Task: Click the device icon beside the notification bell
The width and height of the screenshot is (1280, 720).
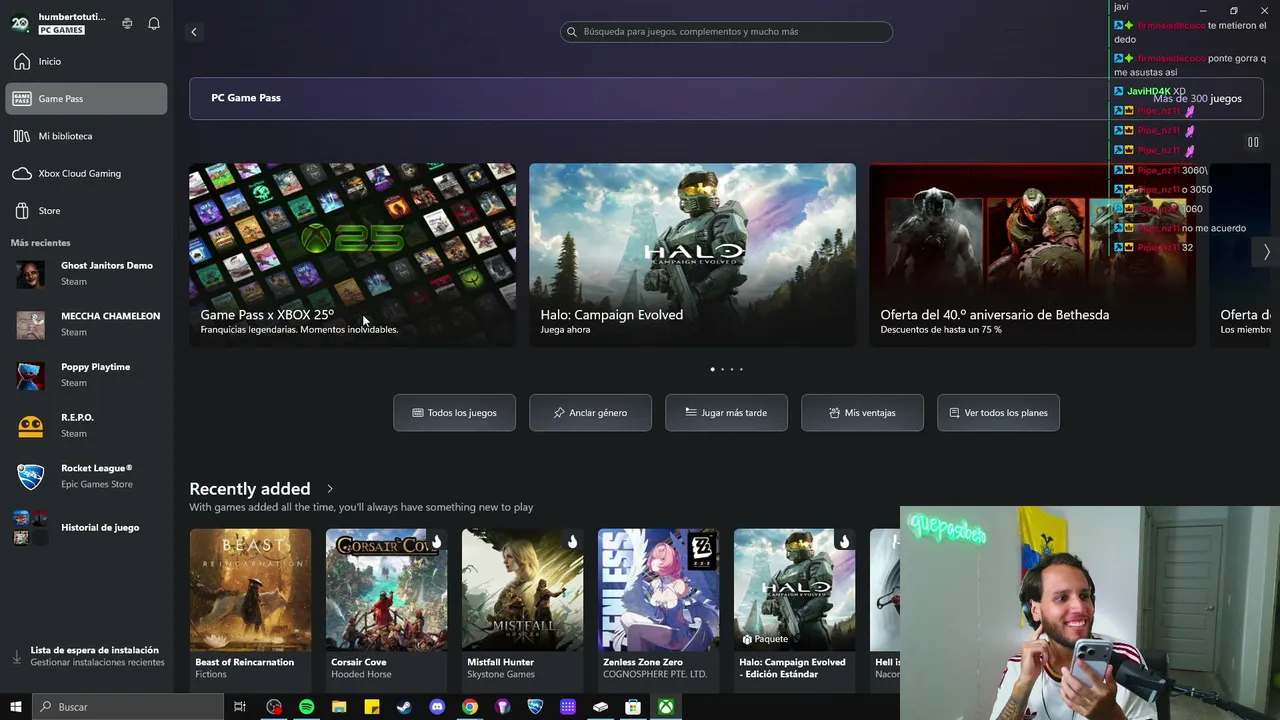Action: 127,23
